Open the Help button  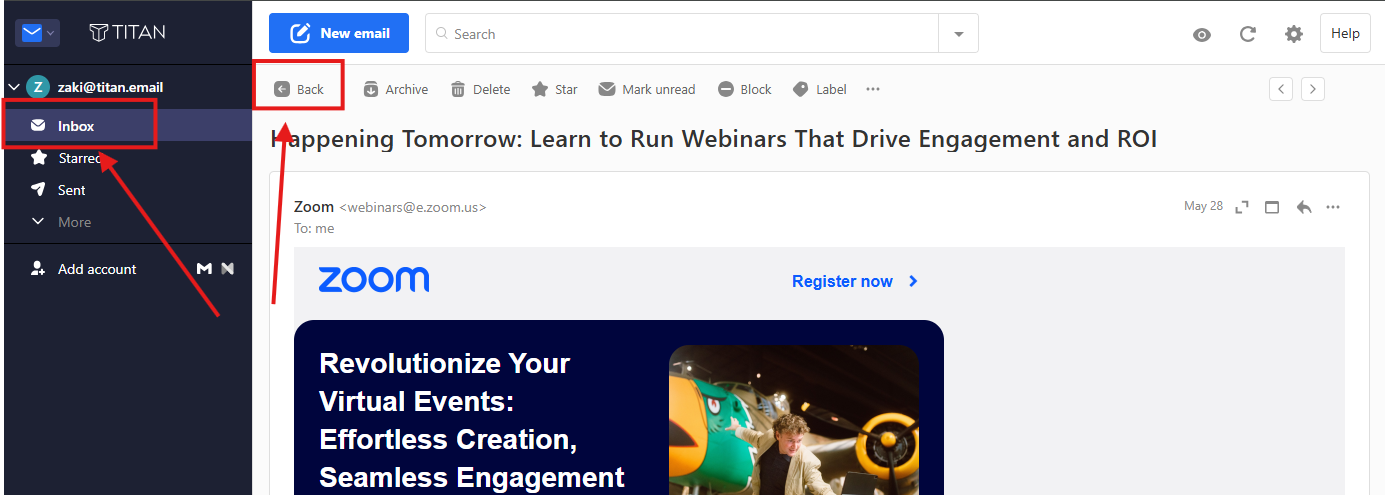tap(1345, 33)
